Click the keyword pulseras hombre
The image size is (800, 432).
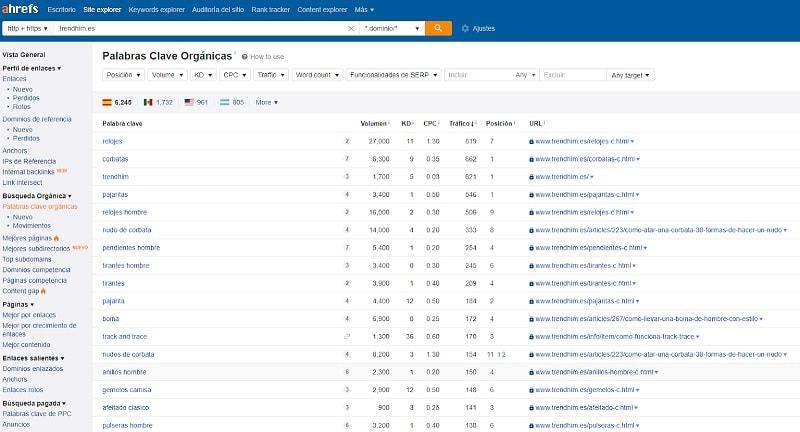[127, 425]
